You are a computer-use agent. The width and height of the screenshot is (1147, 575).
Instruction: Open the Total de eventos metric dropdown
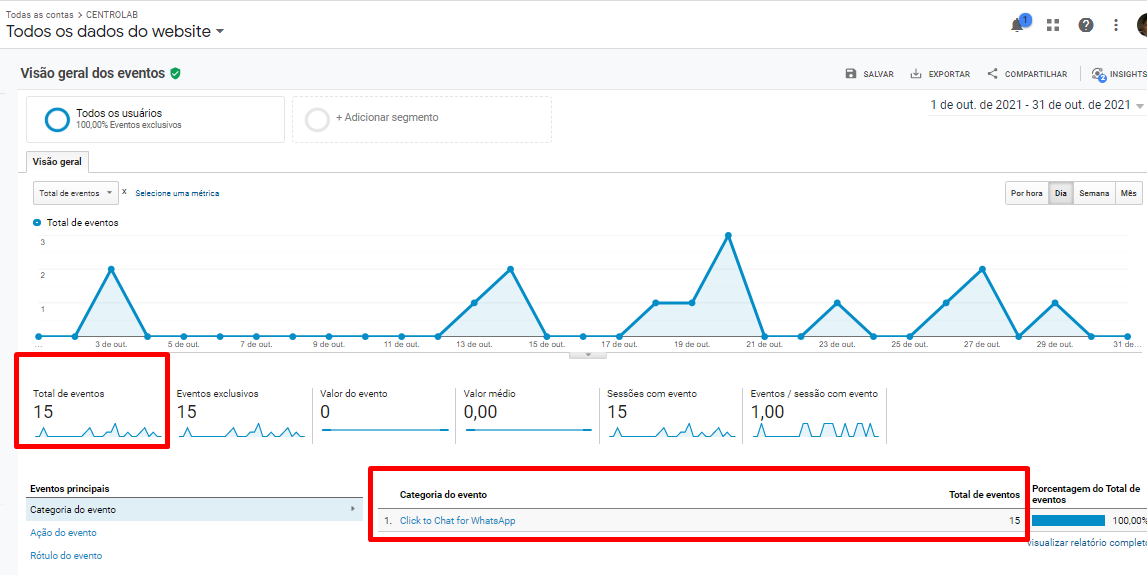point(75,193)
